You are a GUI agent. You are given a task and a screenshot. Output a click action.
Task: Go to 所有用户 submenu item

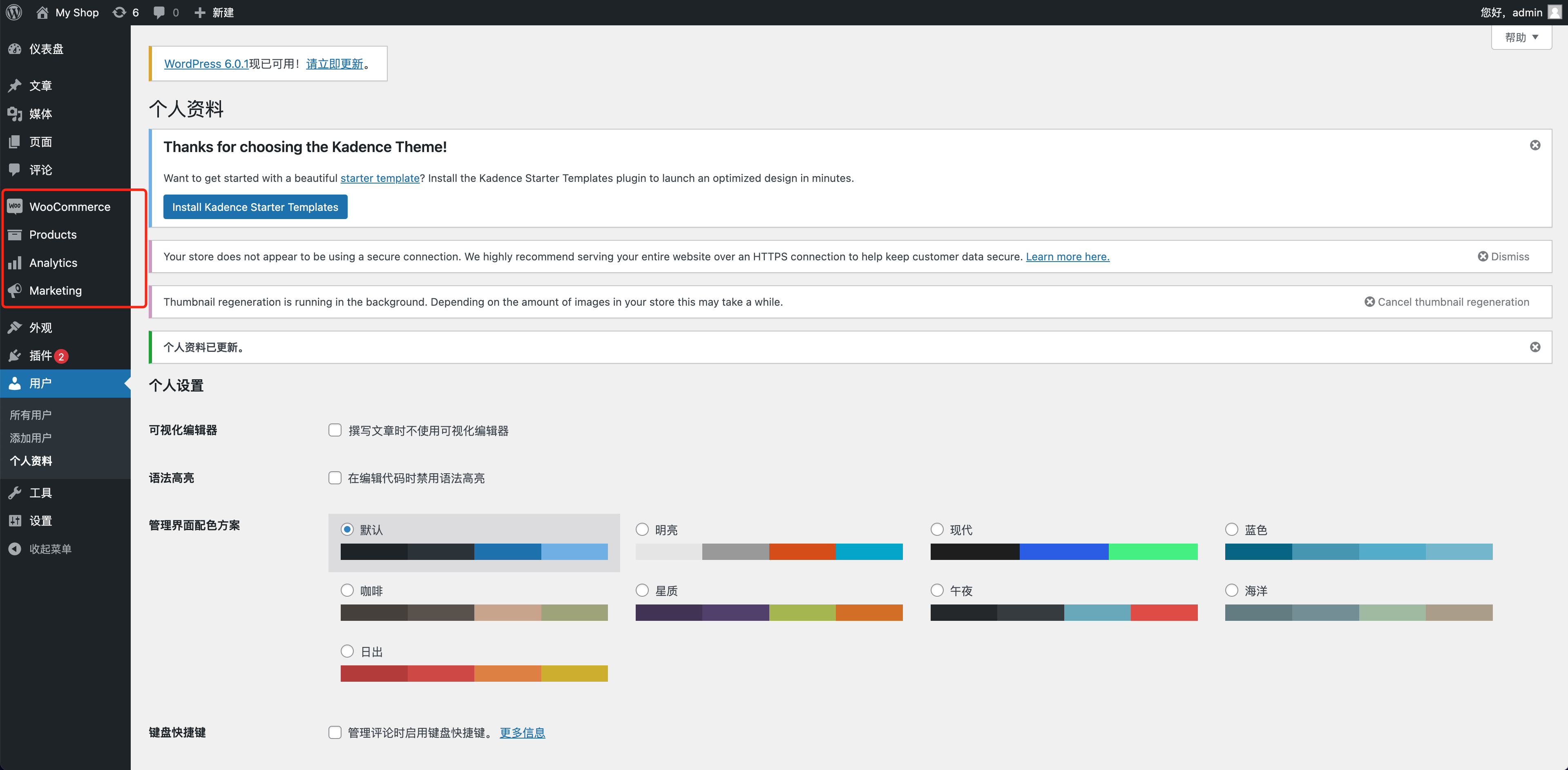30,414
